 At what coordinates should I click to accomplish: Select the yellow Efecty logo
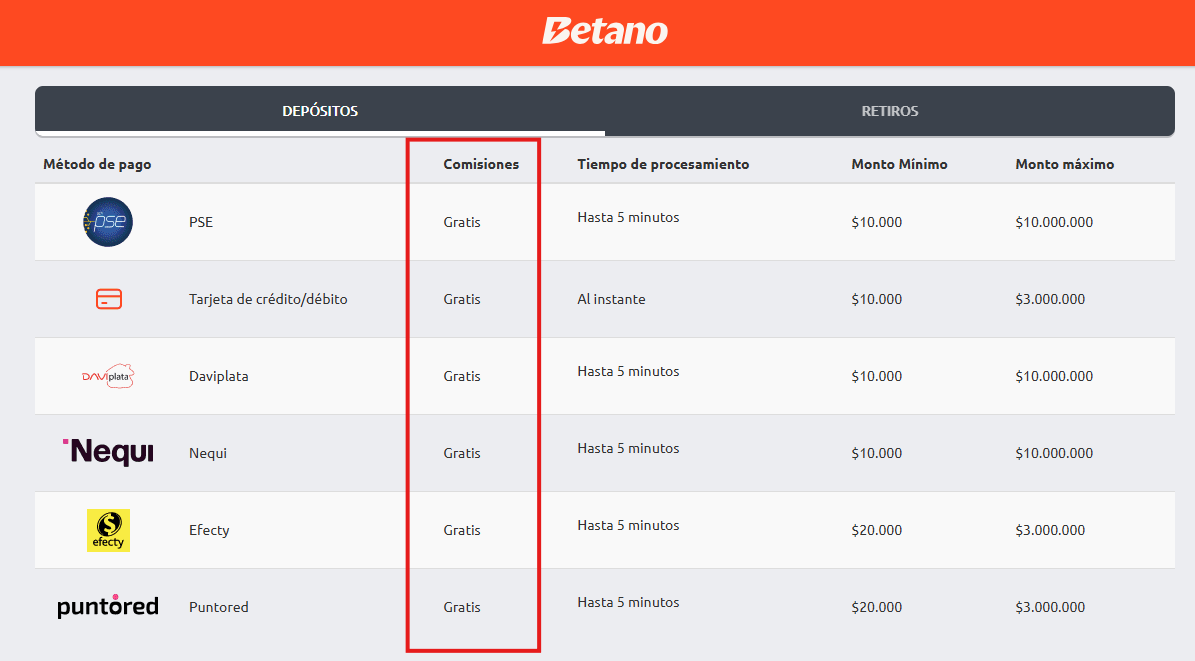(108, 530)
